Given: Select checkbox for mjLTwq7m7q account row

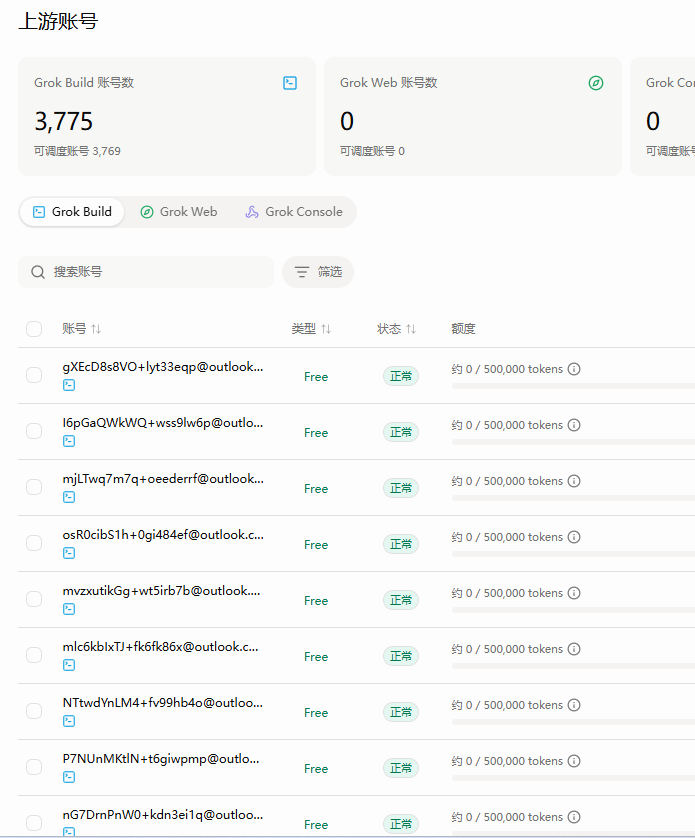Looking at the screenshot, I should click(x=34, y=487).
